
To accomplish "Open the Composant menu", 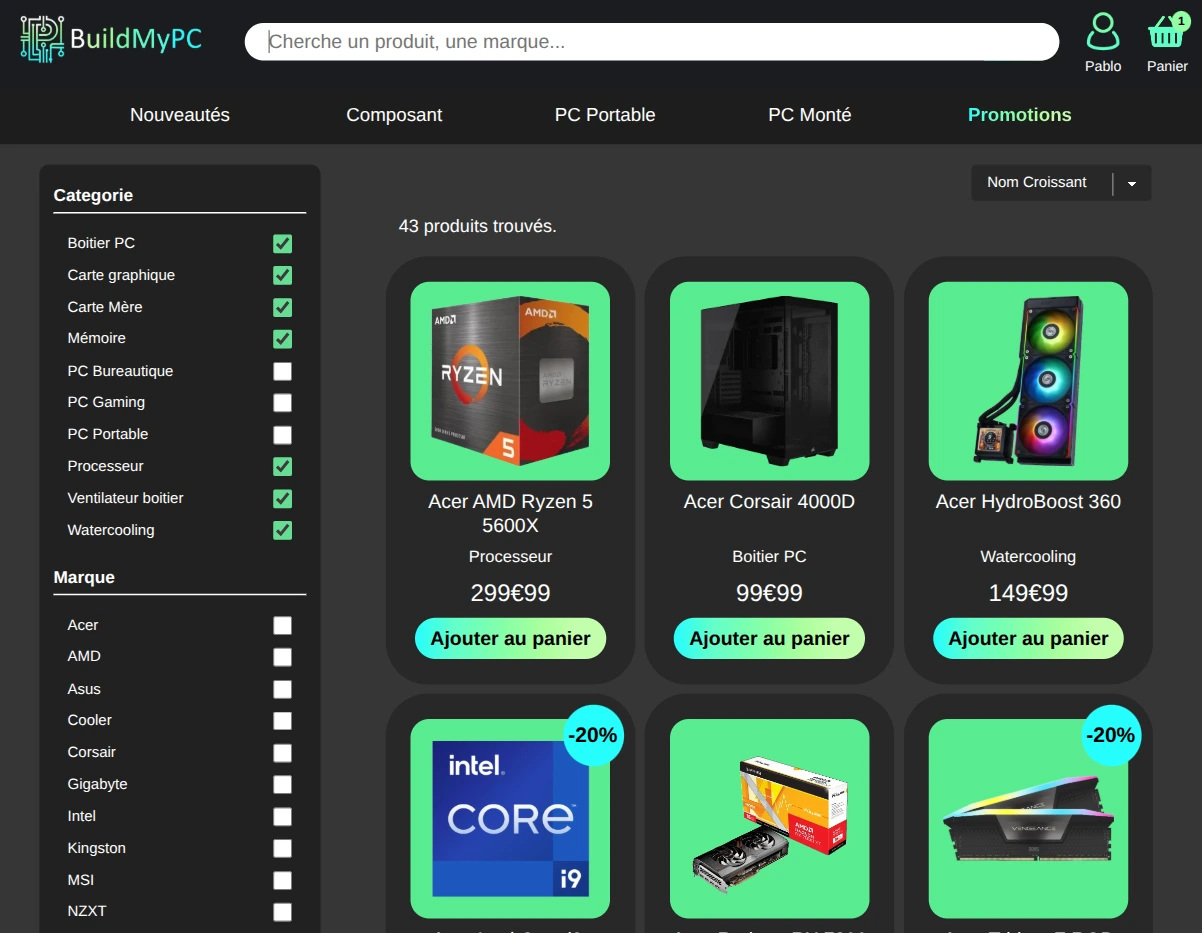I will pyautogui.click(x=394, y=115).
